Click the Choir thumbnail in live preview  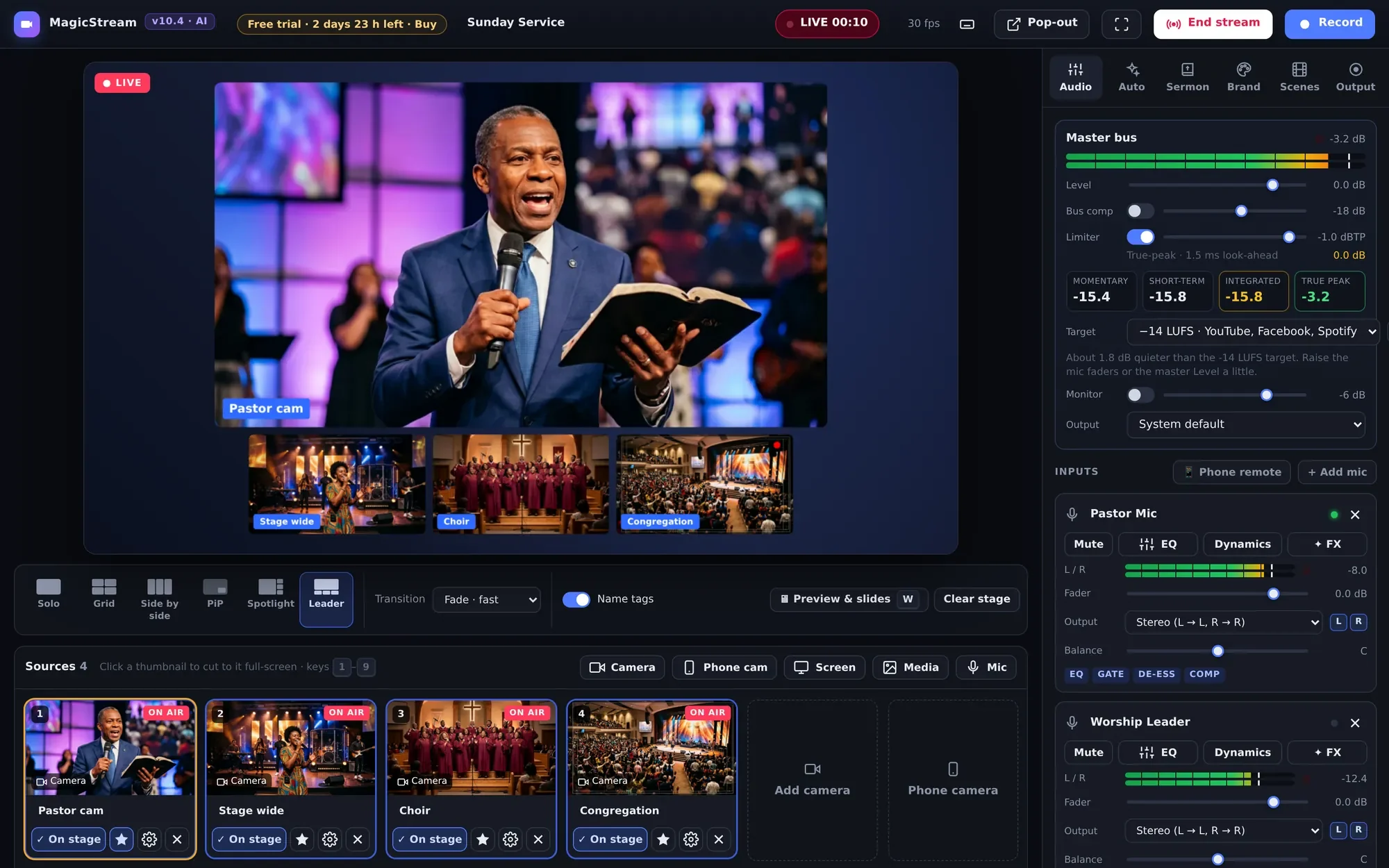(520, 484)
